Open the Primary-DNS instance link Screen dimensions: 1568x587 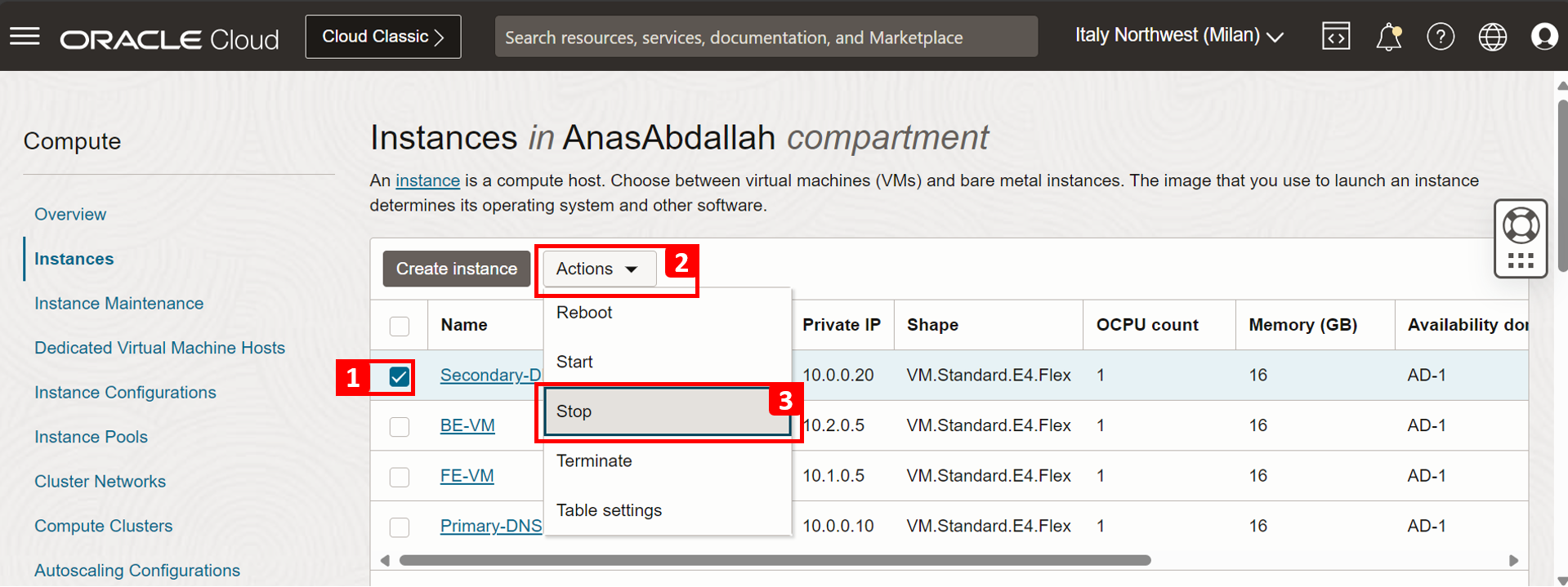click(x=491, y=526)
